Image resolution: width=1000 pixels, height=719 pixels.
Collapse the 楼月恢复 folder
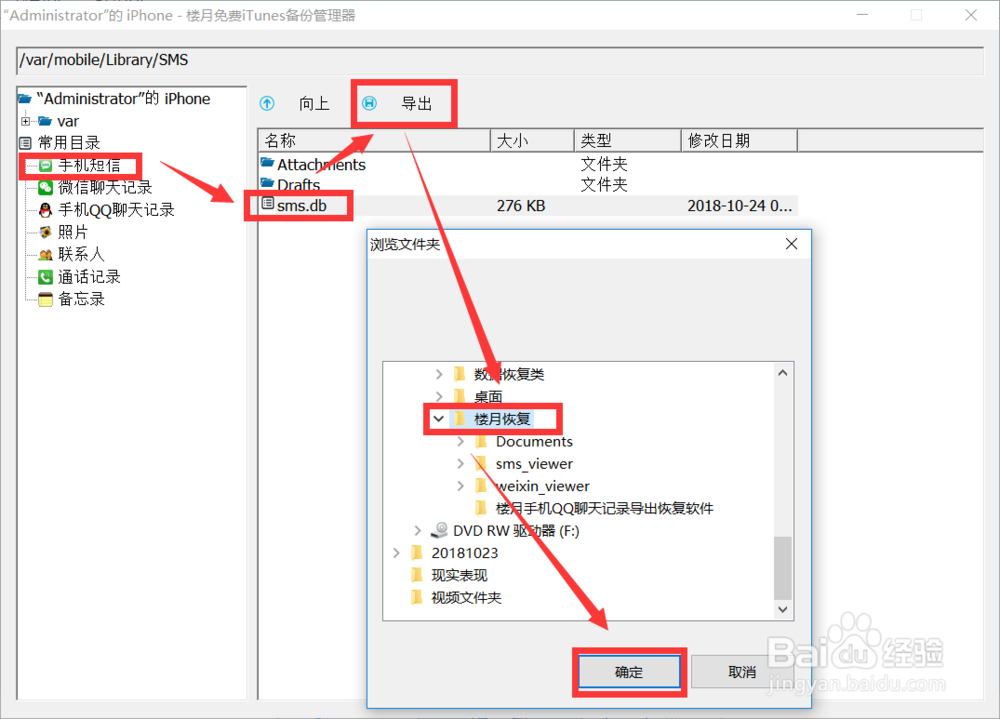point(439,419)
